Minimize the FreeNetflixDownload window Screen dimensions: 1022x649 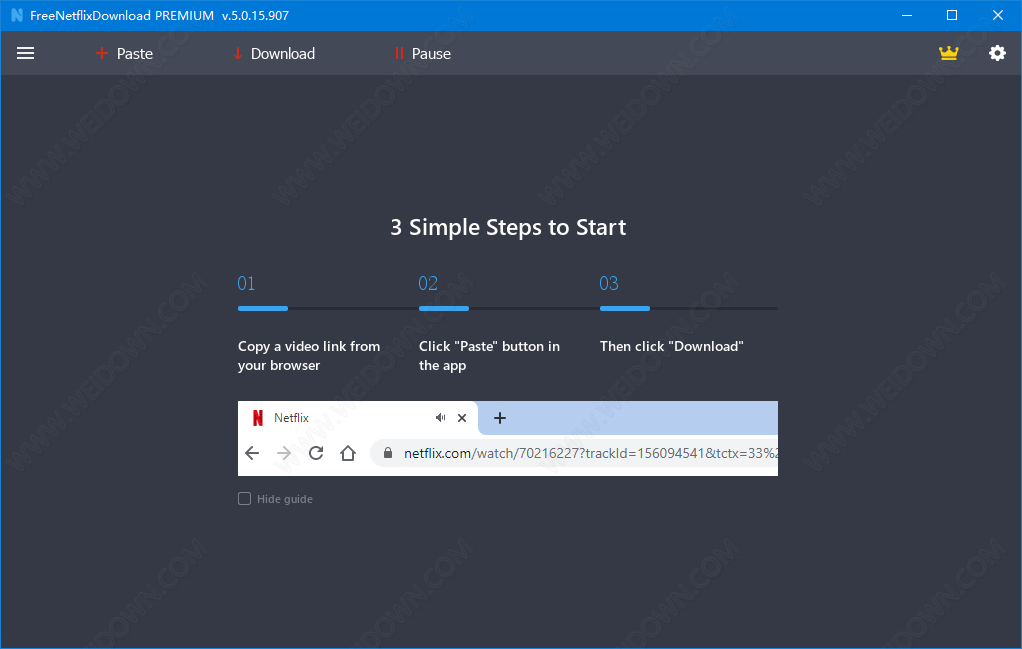(x=907, y=15)
